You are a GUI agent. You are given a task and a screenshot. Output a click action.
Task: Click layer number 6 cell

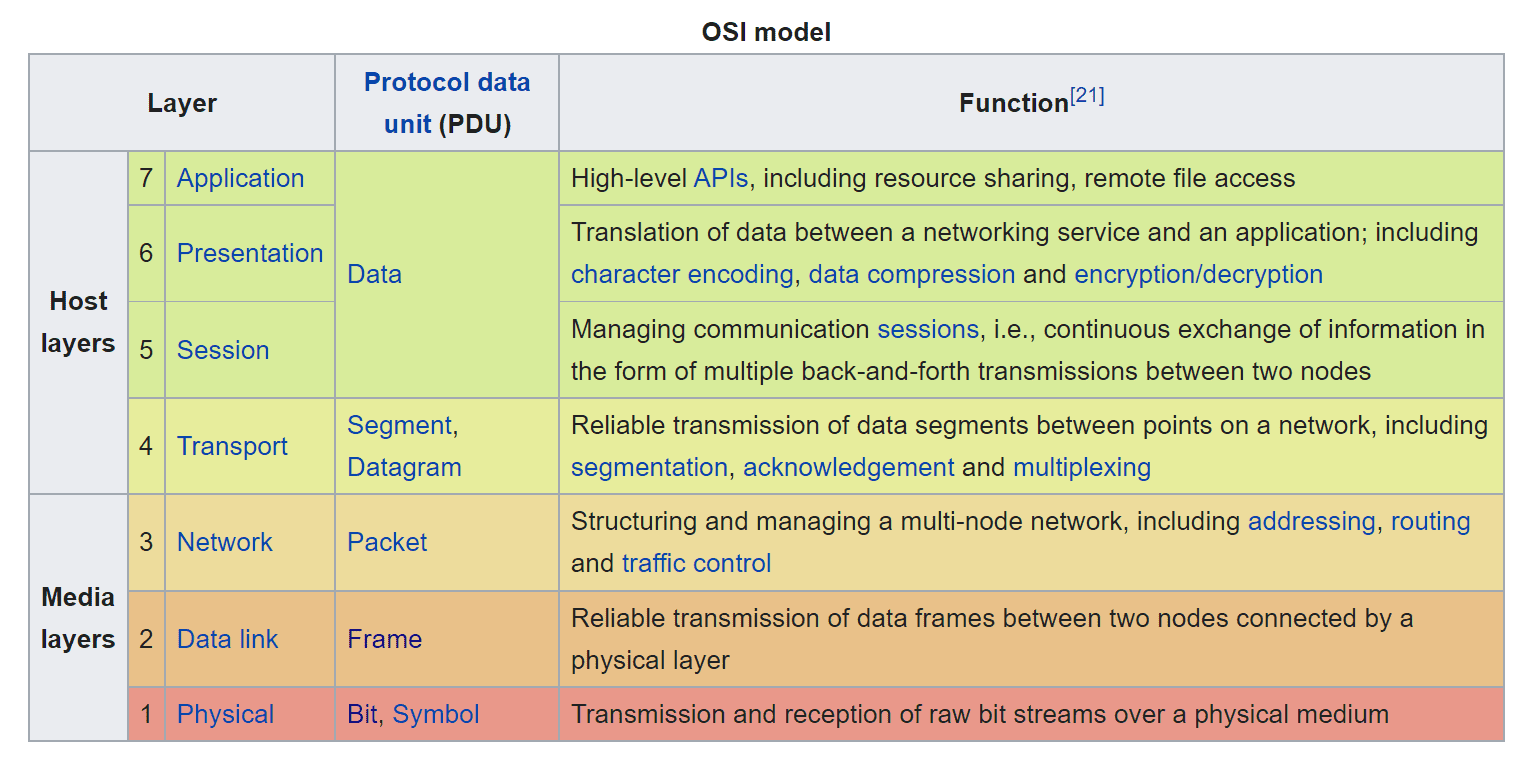[x=146, y=253]
